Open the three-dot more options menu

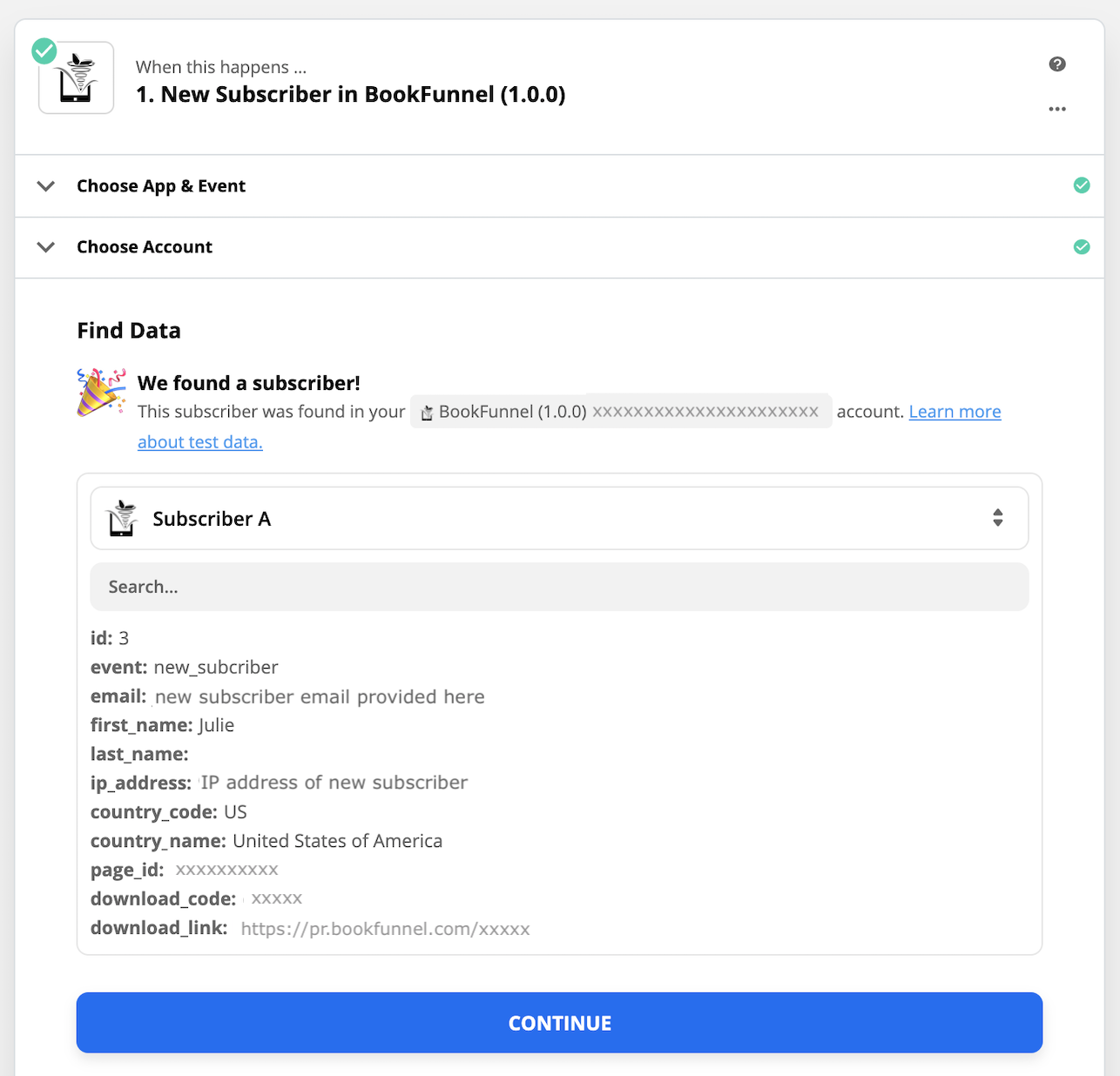pyautogui.click(x=1057, y=109)
